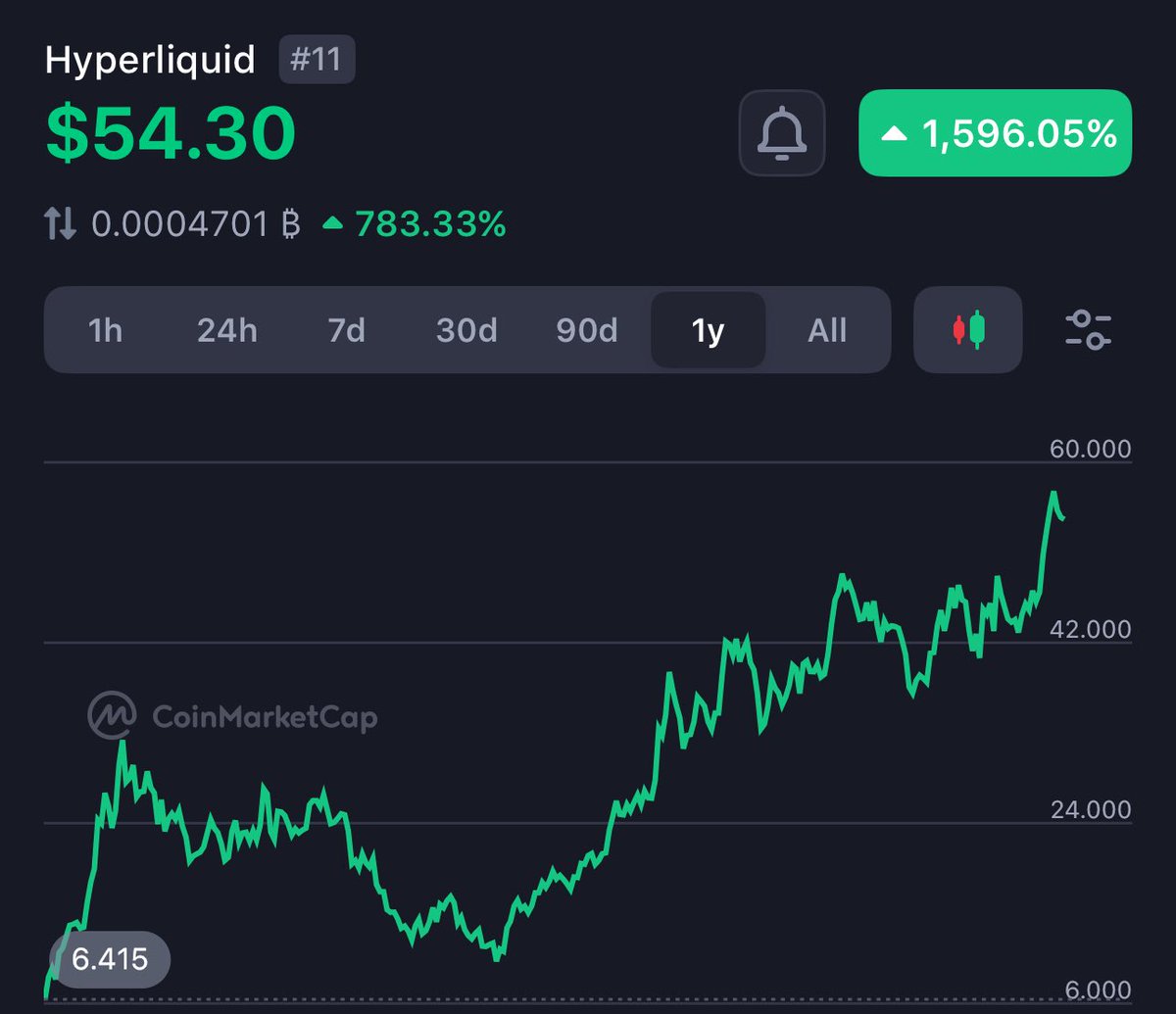Tap the 60.000 axis label
The width and height of the screenshot is (1176, 1014).
click(1091, 449)
